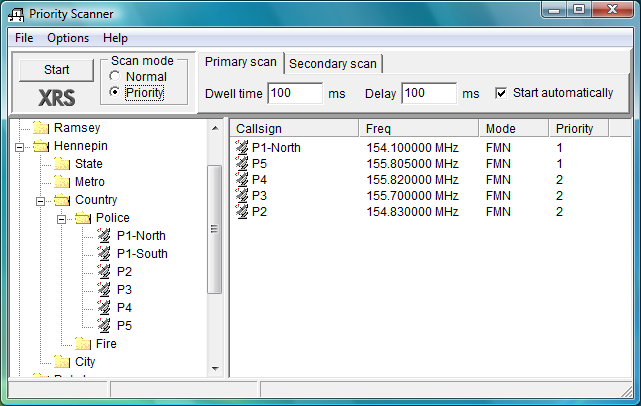Select the Ramsey tree item
Viewport: 641px width, 406px height.
[77, 128]
